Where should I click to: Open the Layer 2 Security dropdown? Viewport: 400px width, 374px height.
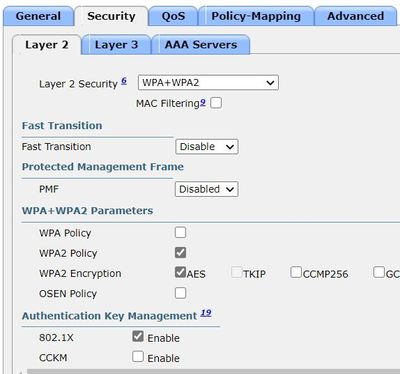pos(208,82)
